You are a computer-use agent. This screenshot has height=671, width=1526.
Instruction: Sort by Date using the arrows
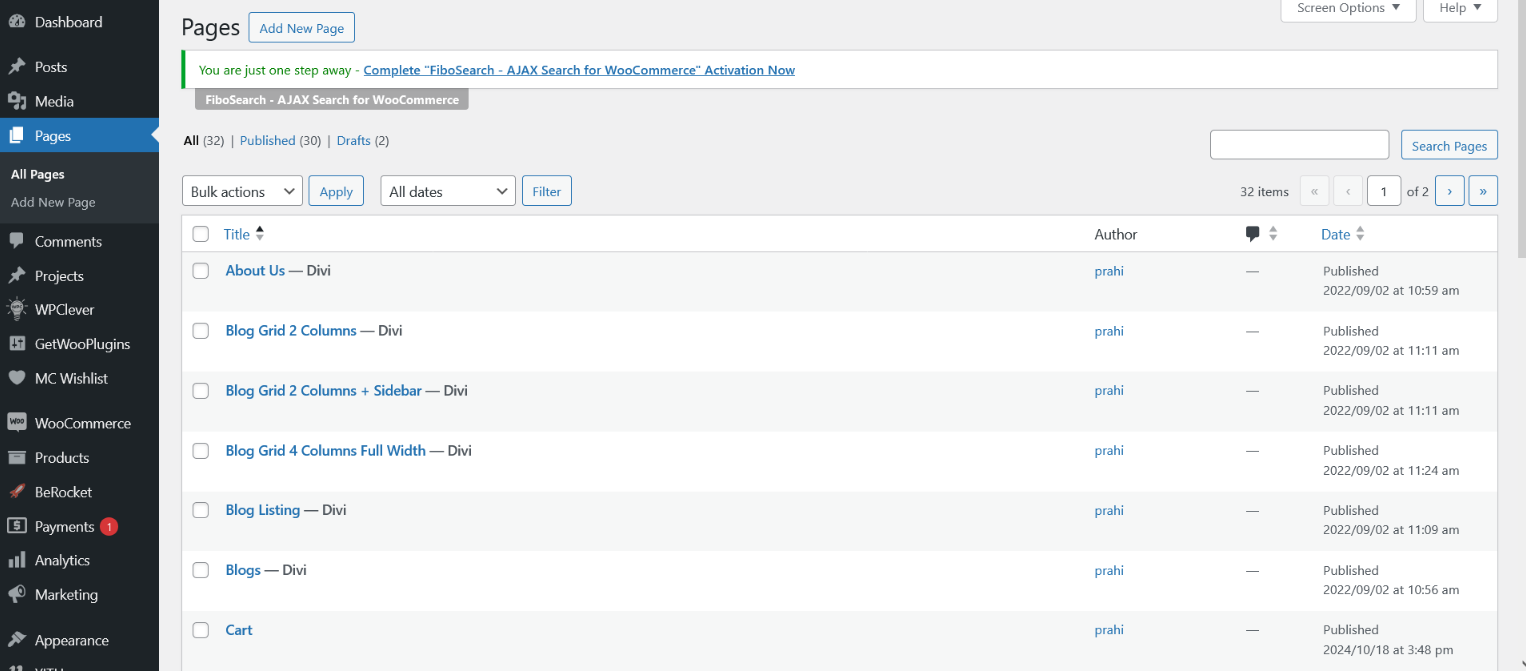1360,234
